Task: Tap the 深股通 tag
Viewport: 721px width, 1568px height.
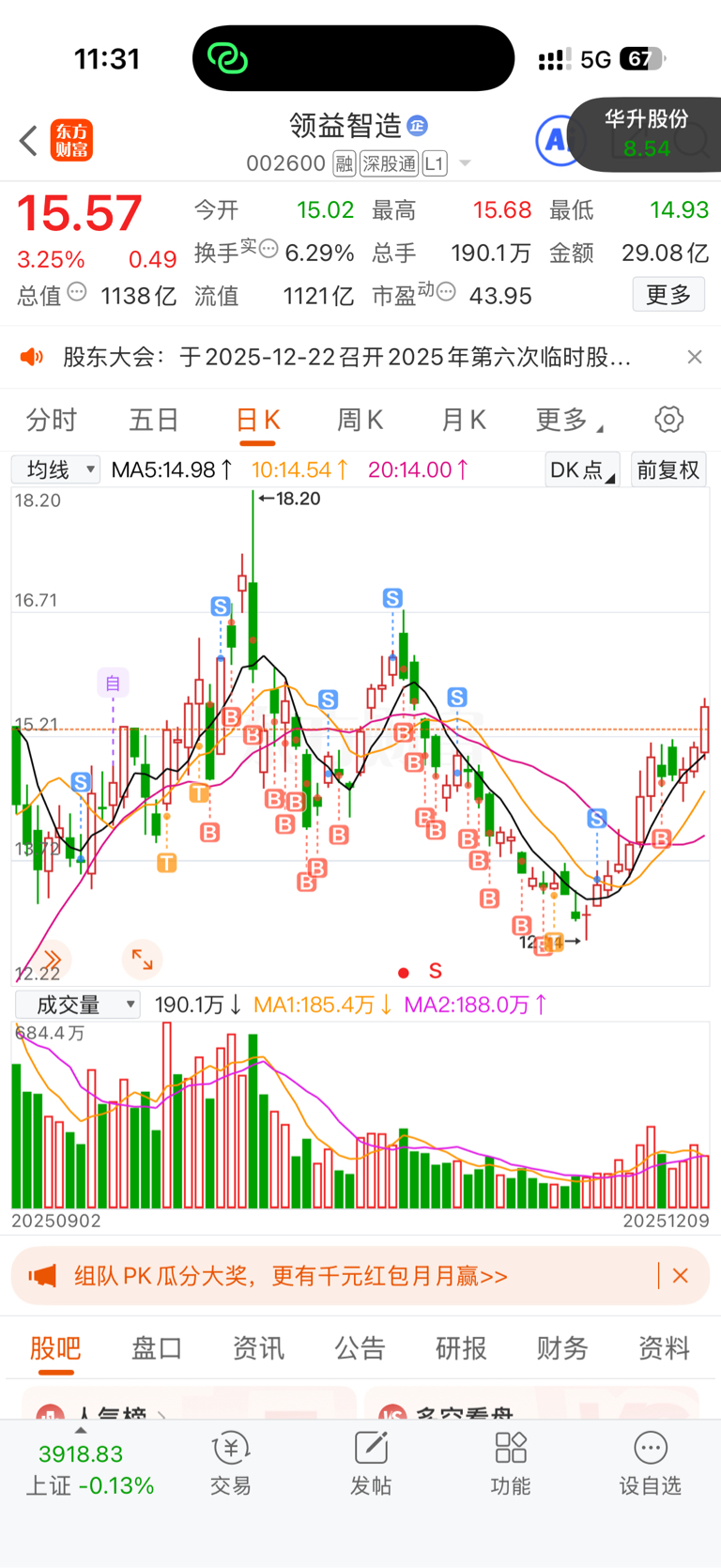Action: [389, 164]
